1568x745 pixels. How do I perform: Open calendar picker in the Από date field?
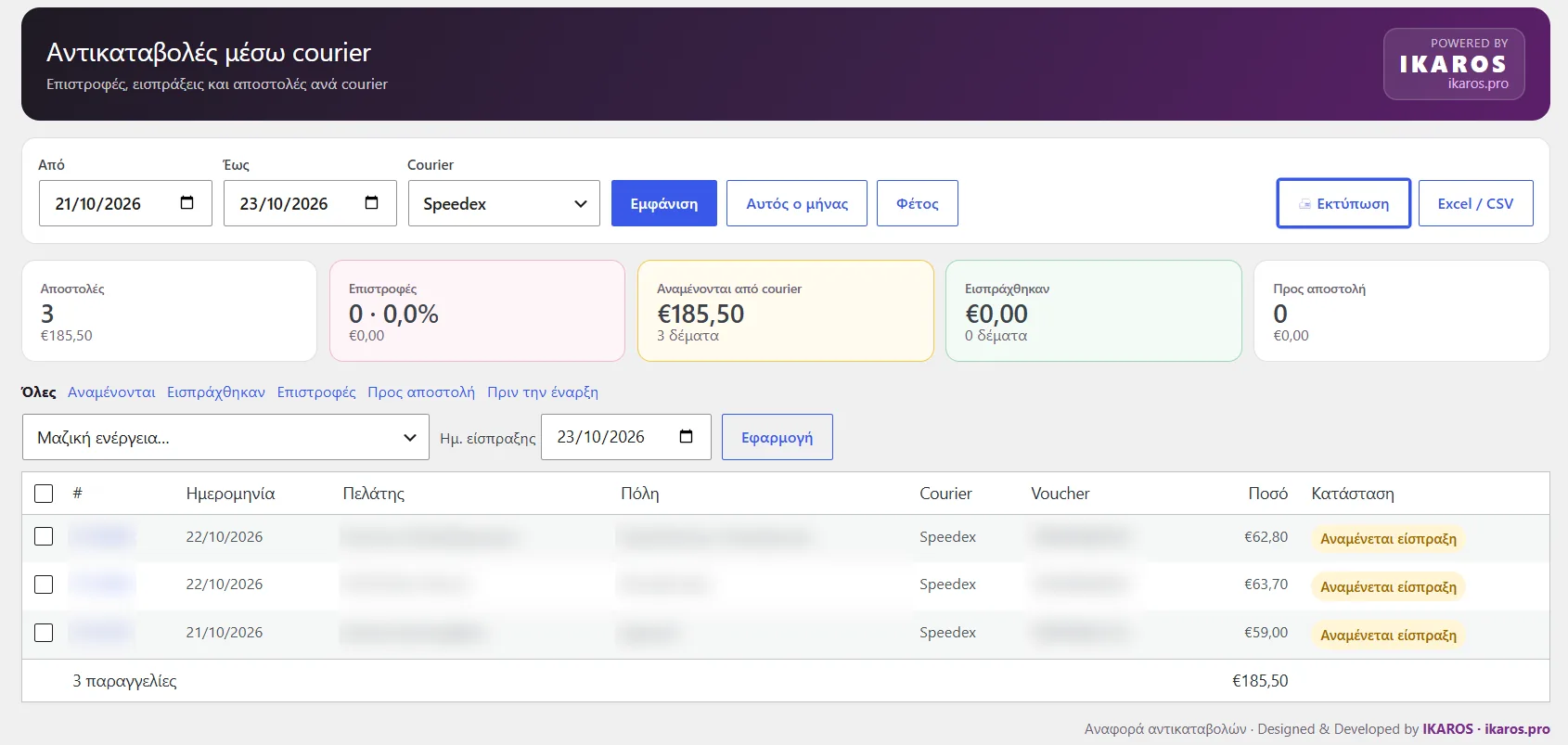click(186, 203)
